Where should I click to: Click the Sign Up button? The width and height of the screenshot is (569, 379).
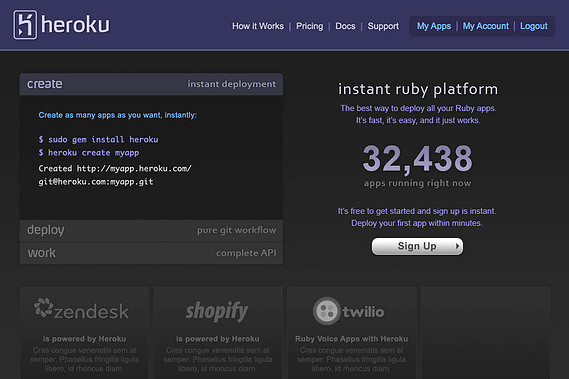(417, 246)
